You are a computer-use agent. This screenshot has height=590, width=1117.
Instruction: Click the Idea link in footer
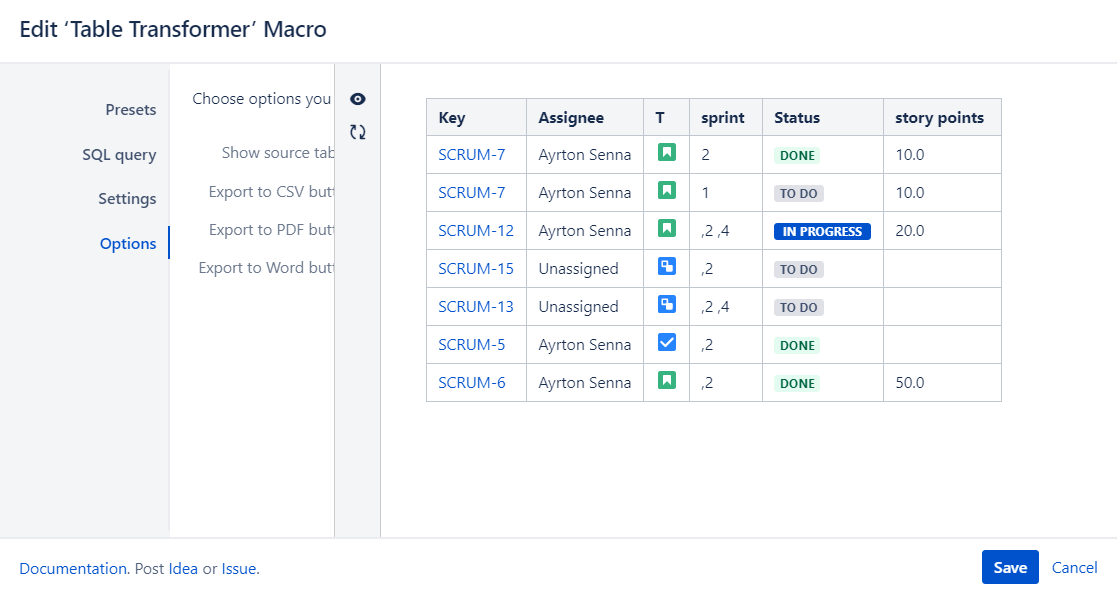click(183, 568)
